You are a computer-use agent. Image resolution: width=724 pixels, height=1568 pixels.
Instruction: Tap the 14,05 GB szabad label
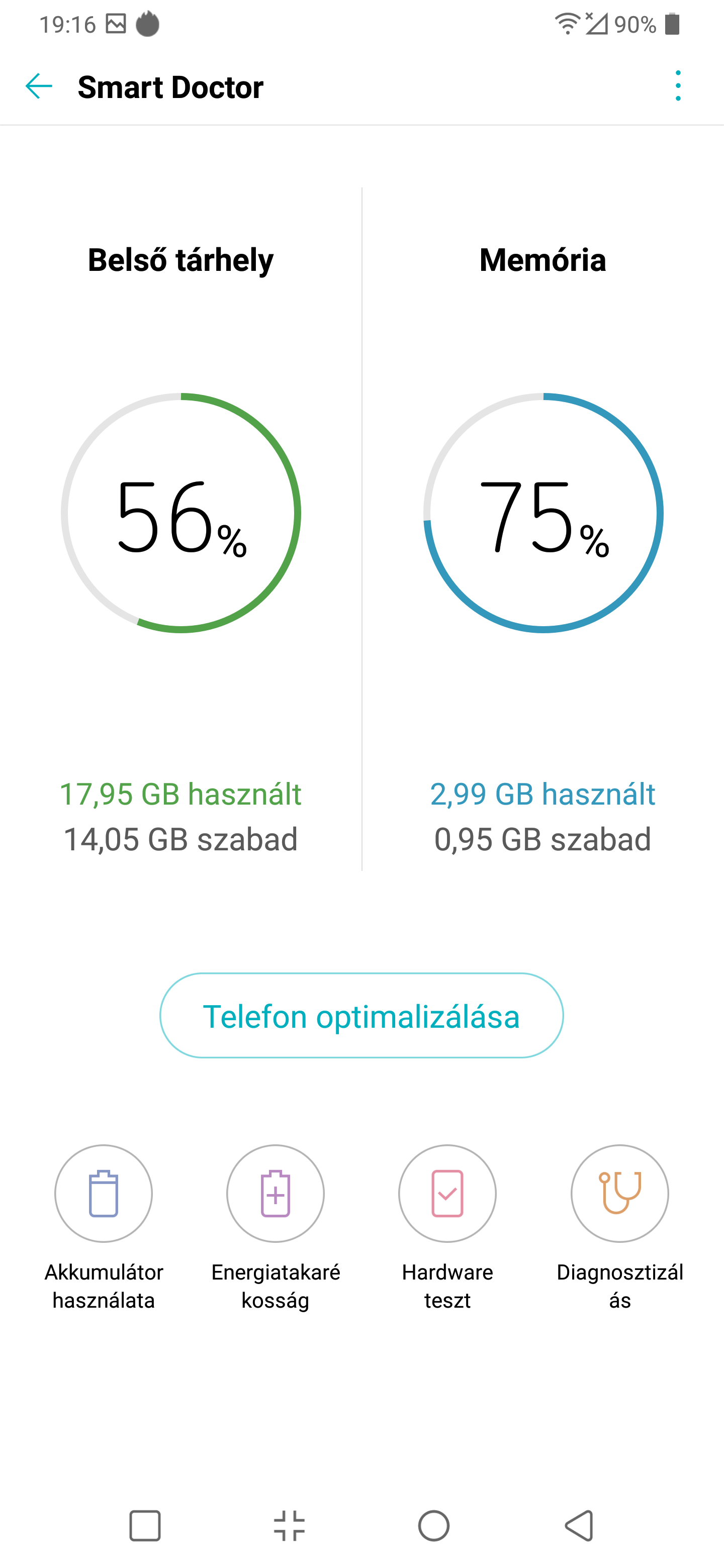click(x=180, y=839)
